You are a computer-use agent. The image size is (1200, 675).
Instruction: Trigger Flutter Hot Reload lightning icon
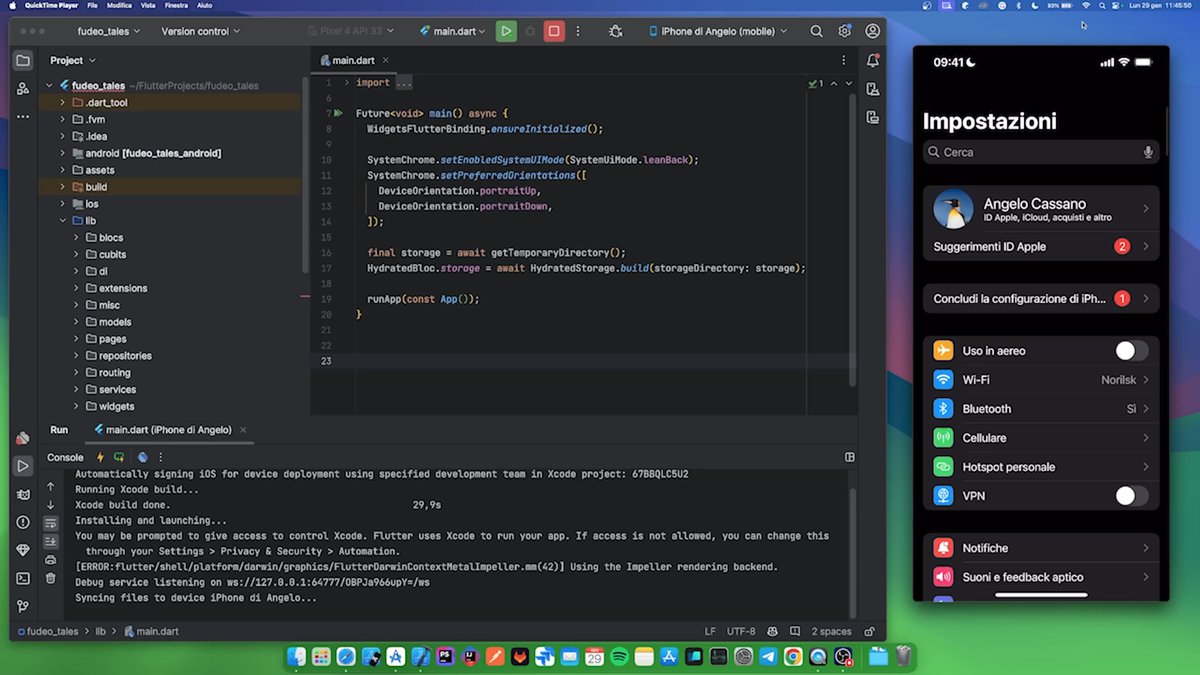100,457
